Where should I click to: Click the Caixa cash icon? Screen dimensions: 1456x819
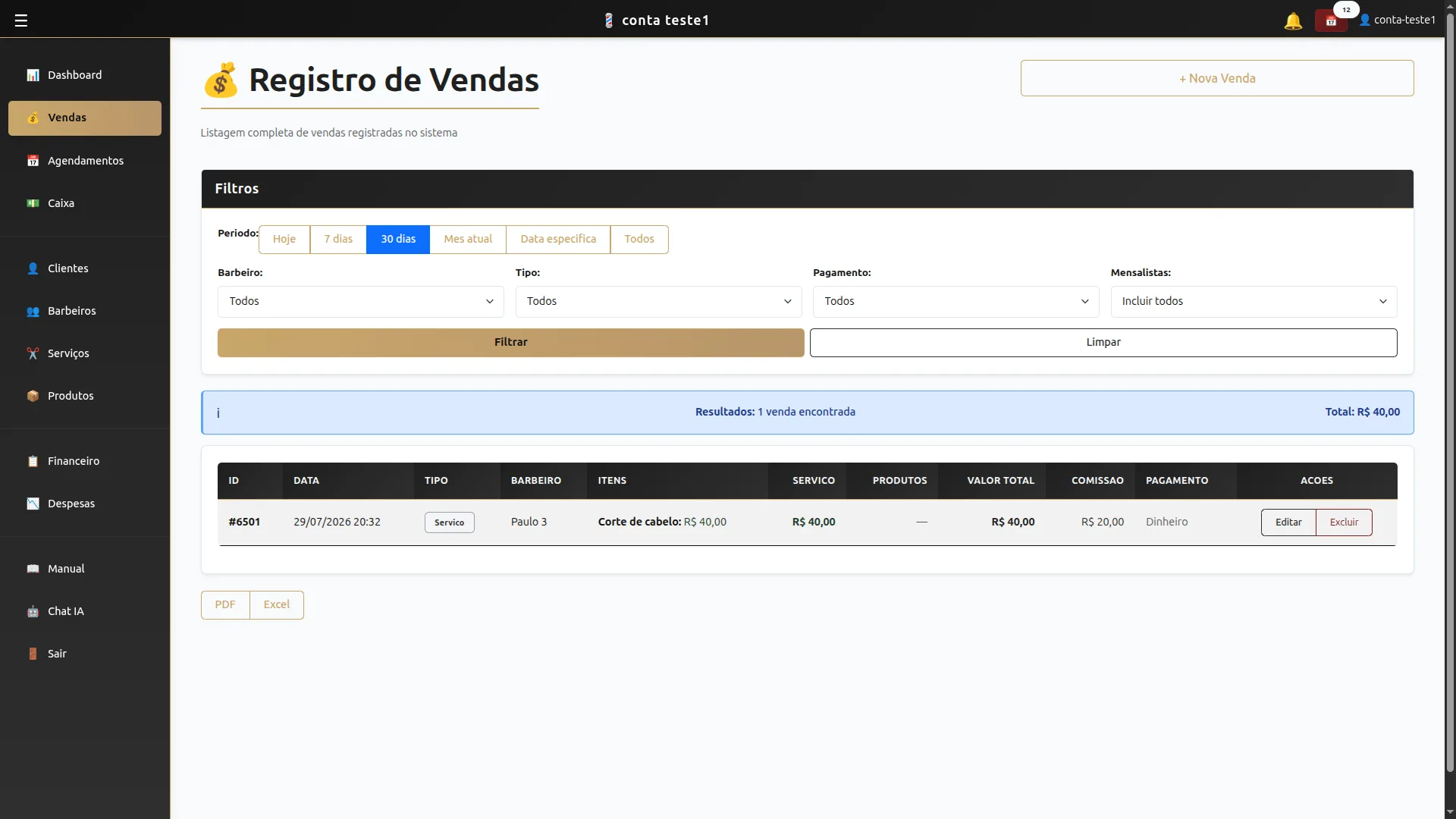pyautogui.click(x=33, y=203)
